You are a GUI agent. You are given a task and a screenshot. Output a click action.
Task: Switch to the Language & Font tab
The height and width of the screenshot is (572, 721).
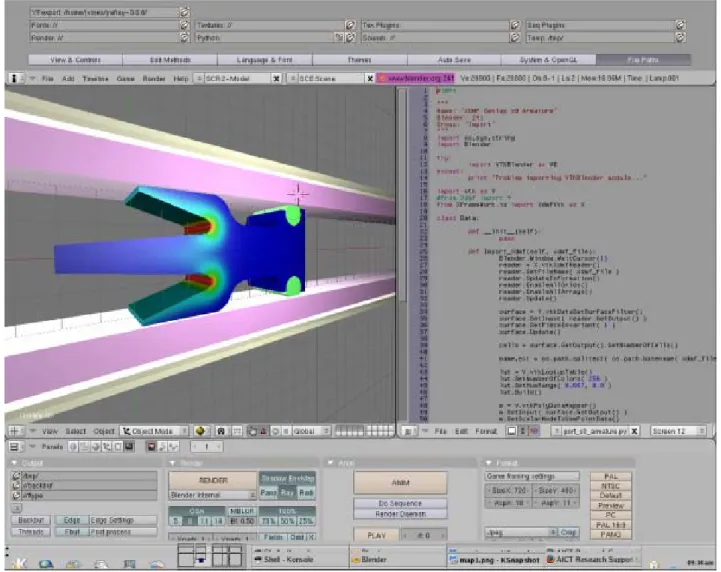tap(265, 60)
